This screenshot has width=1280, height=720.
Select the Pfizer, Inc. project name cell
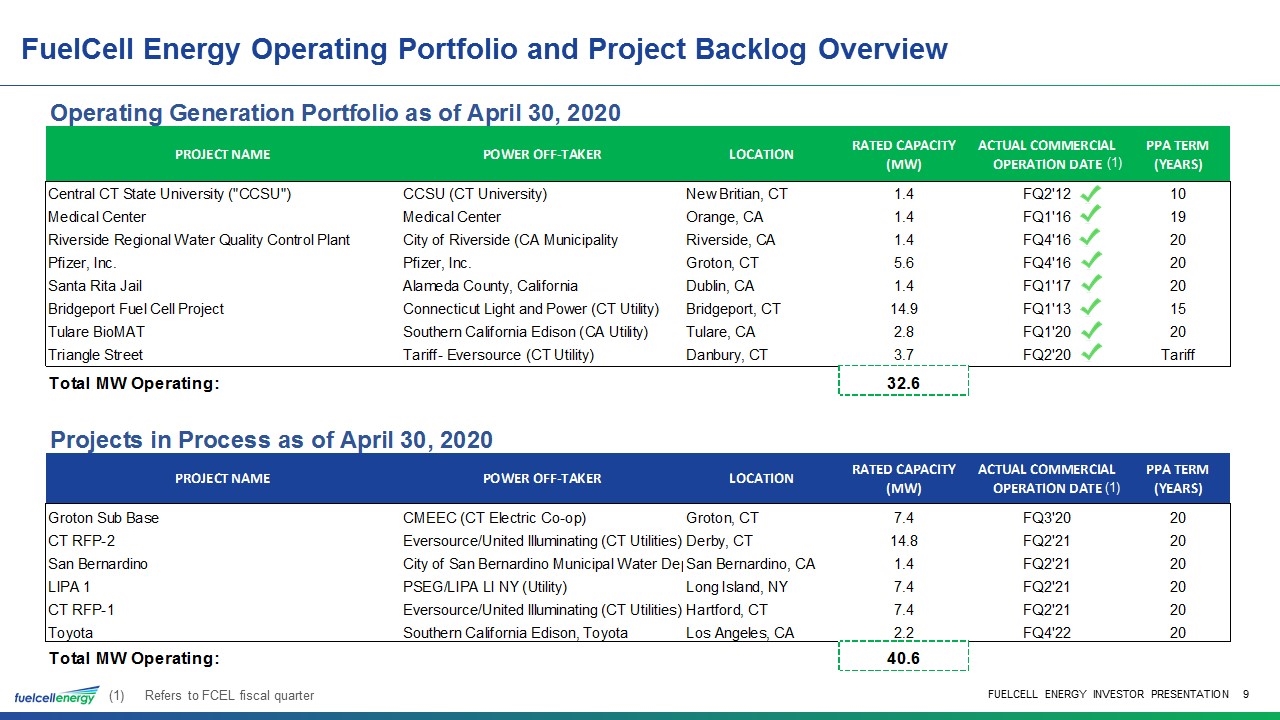coord(82,263)
